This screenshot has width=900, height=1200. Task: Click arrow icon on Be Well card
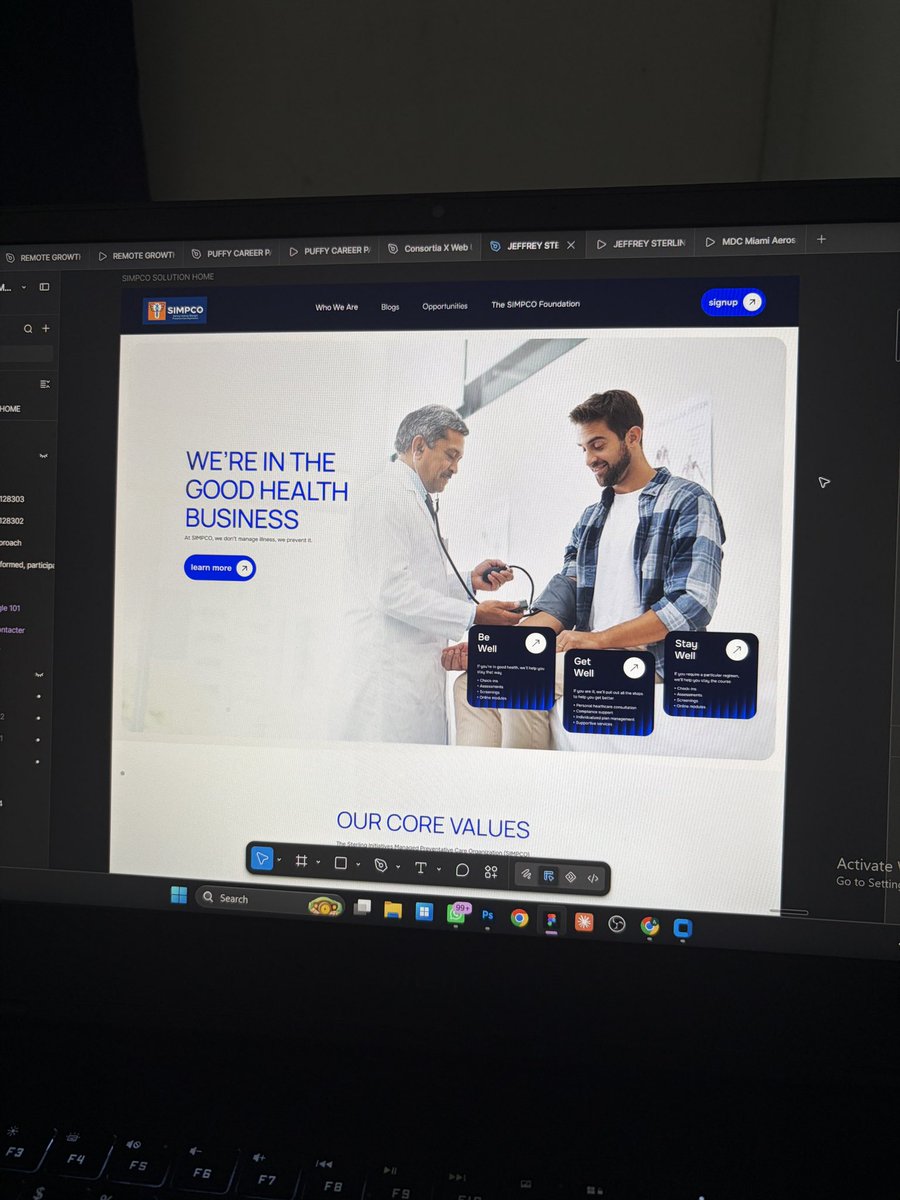(x=536, y=643)
